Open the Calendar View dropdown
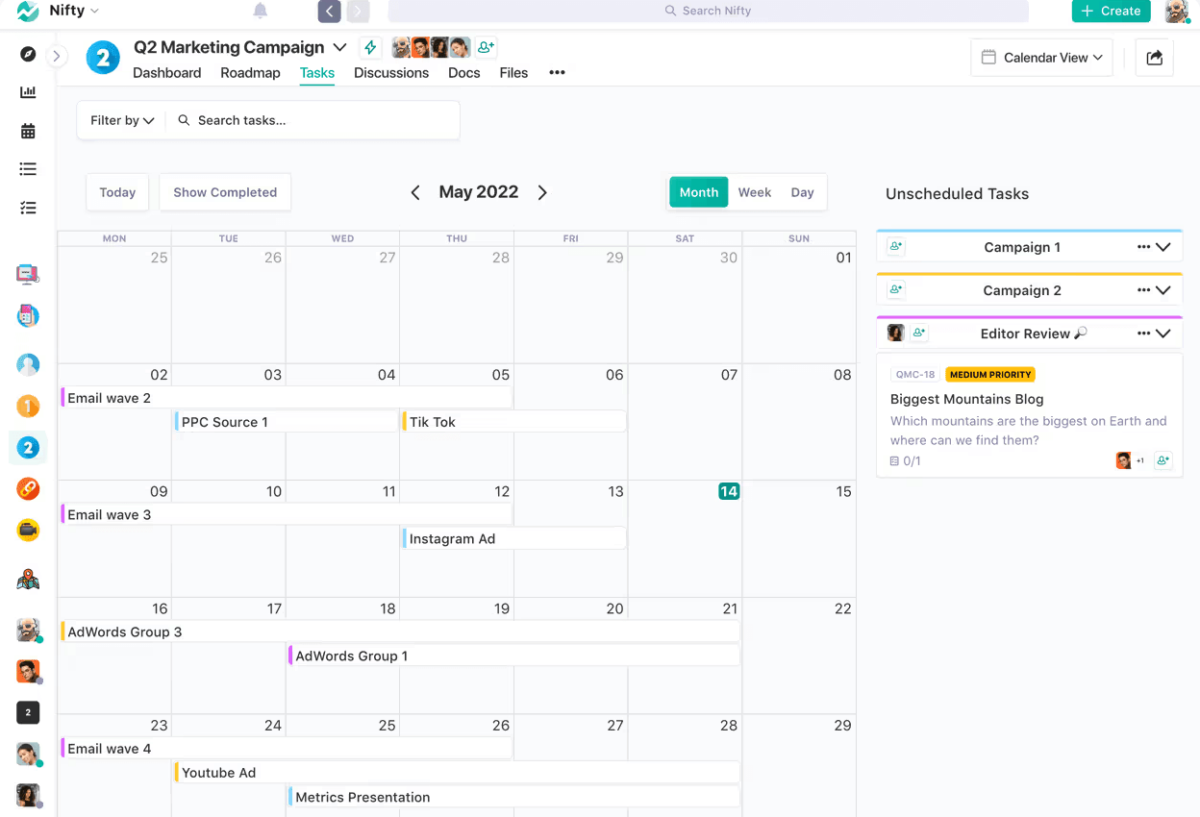The width and height of the screenshot is (1200, 817). 1041,57
